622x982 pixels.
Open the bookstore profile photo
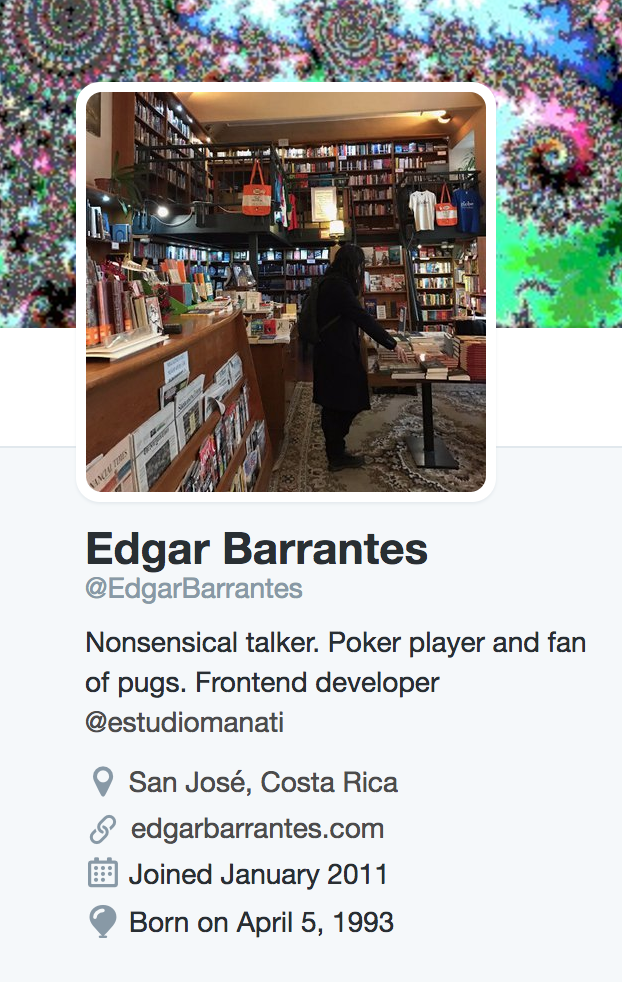click(x=286, y=292)
